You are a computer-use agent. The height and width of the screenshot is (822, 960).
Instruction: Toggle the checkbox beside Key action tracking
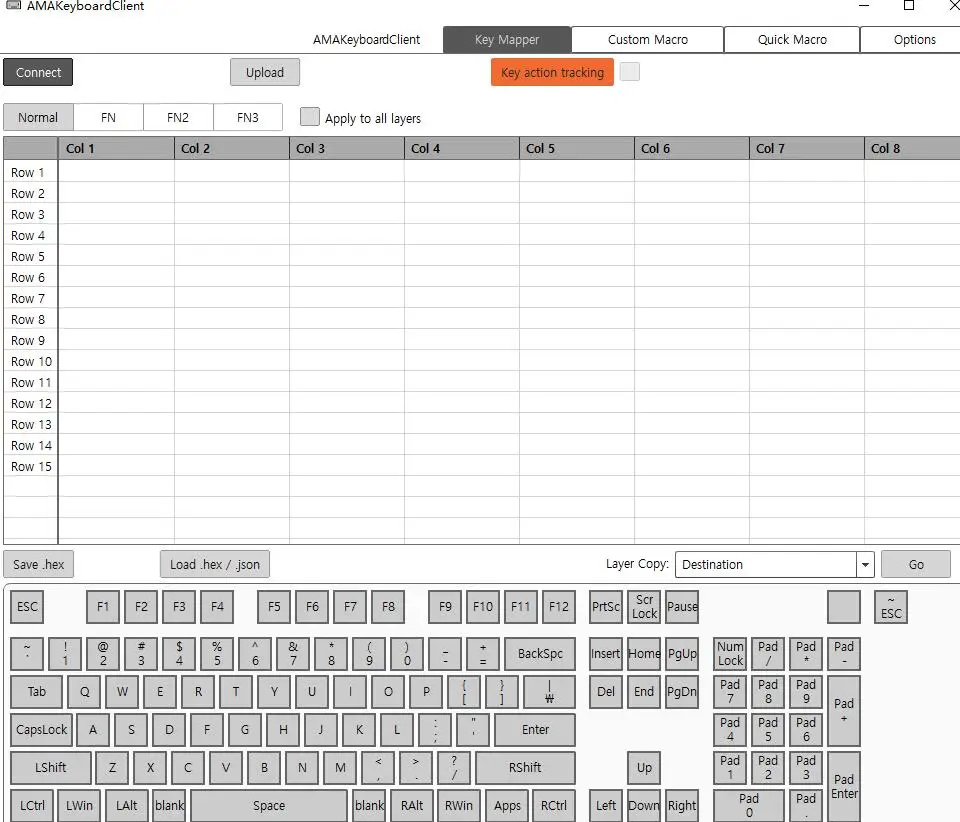pyautogui.click(x=630, y=72)
